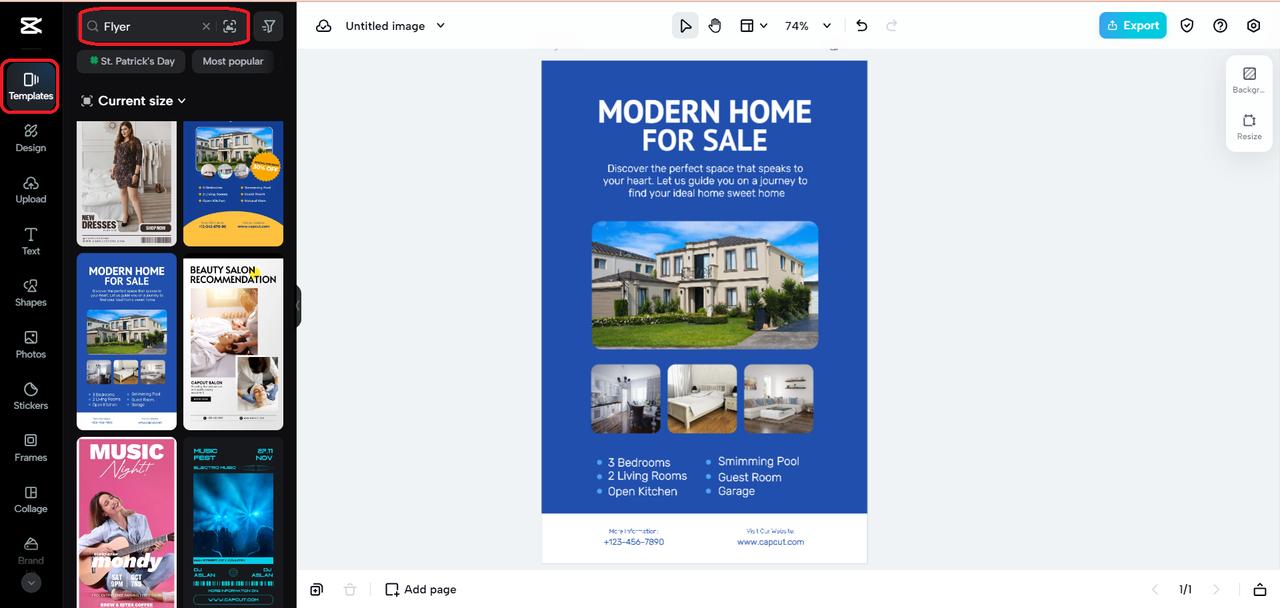Click the CapCut logo icon

[x=30, y=27]
